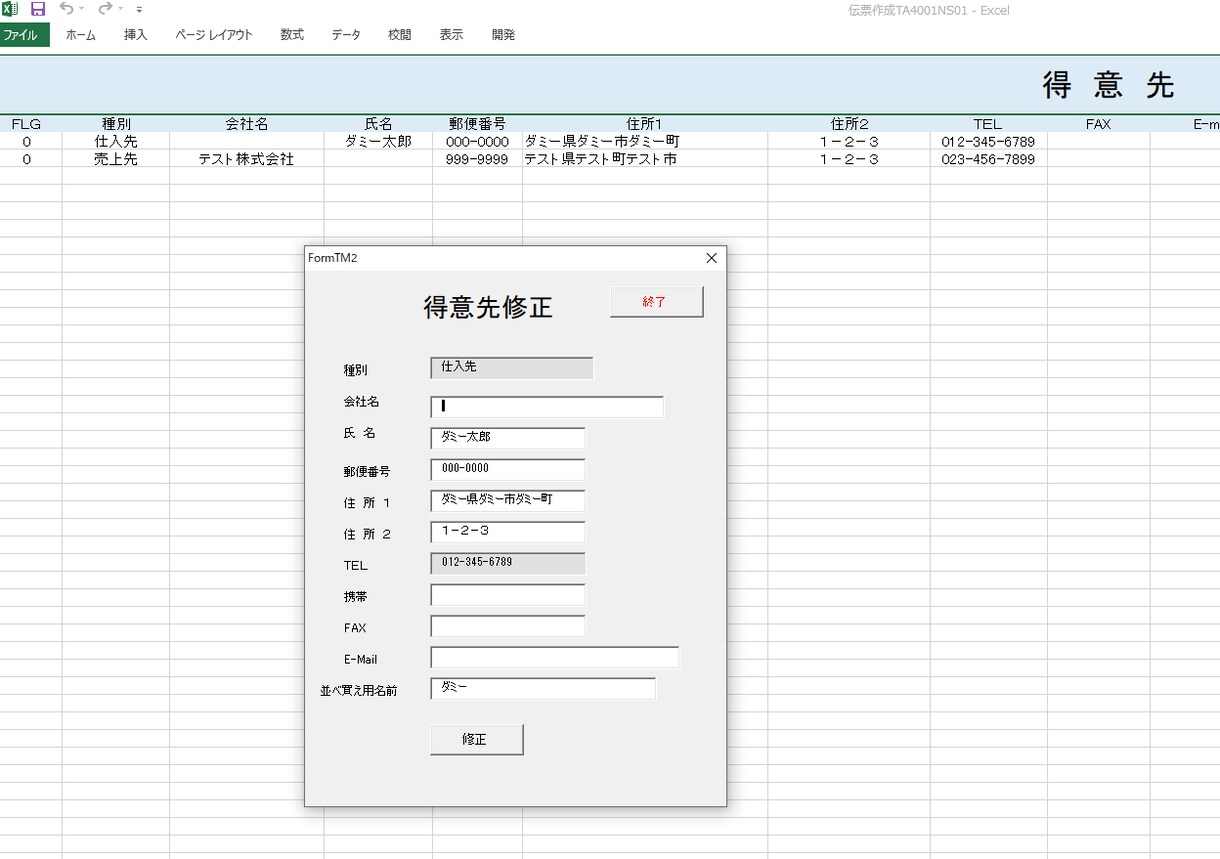Select the cell テスト株式会社
The height and width of the screenshot is (859, 1220).
(x=247, y=159)
